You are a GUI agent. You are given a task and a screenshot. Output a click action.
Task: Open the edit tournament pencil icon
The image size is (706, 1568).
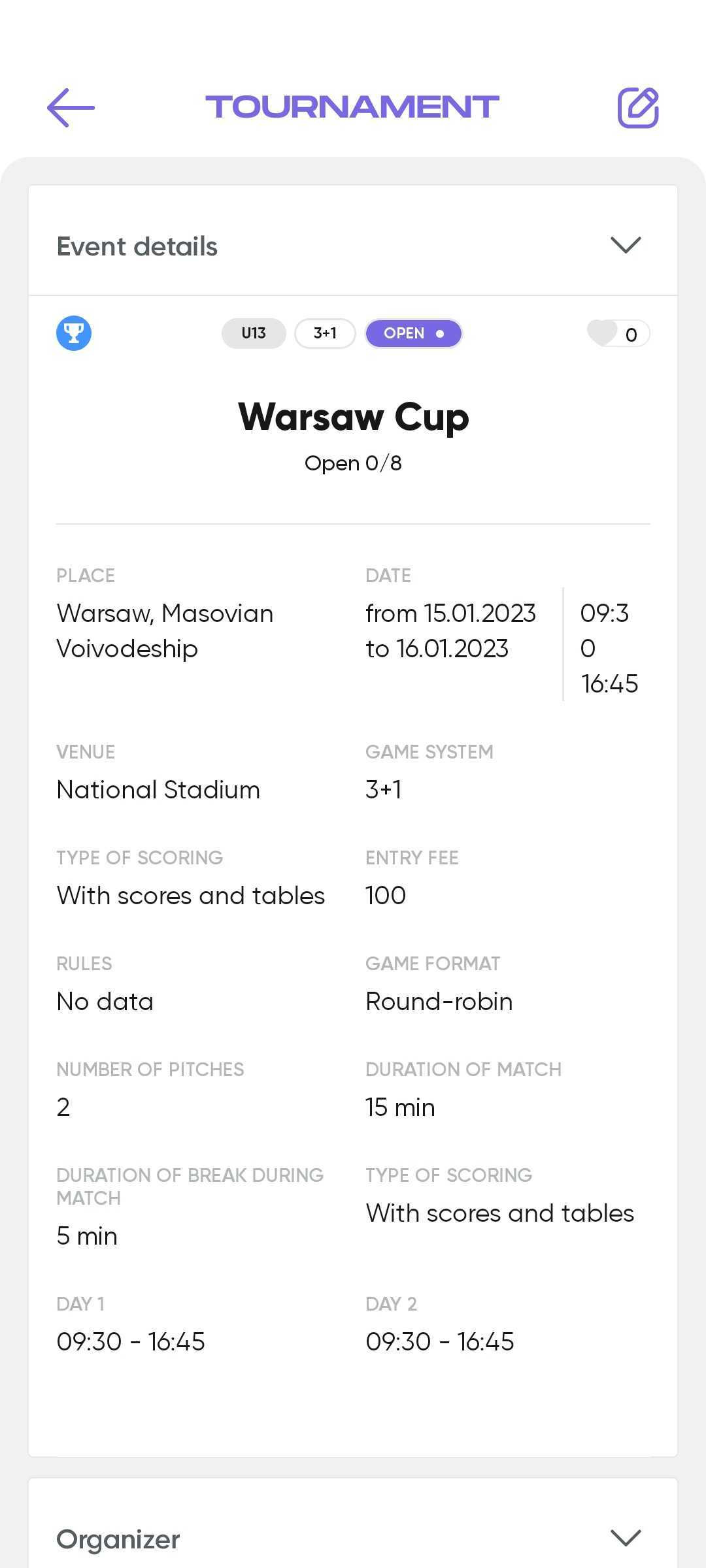point(638,107)
